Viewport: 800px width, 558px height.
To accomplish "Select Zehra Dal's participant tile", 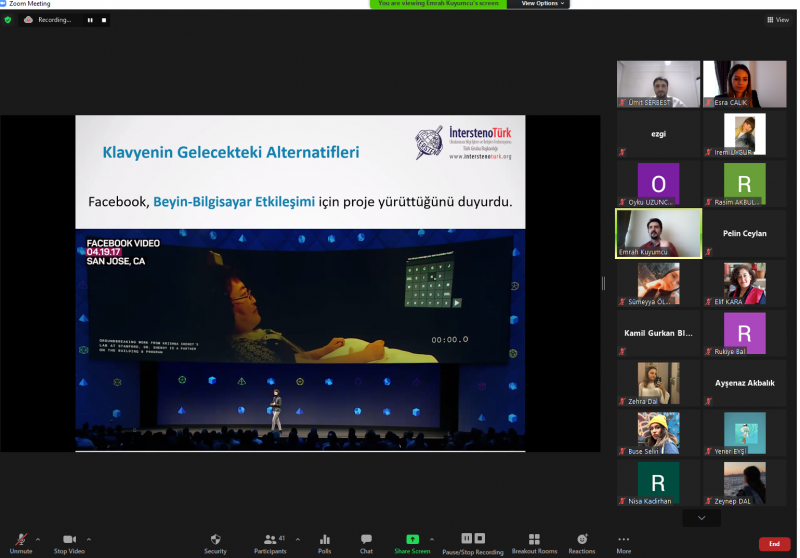I will pos(658,383).
